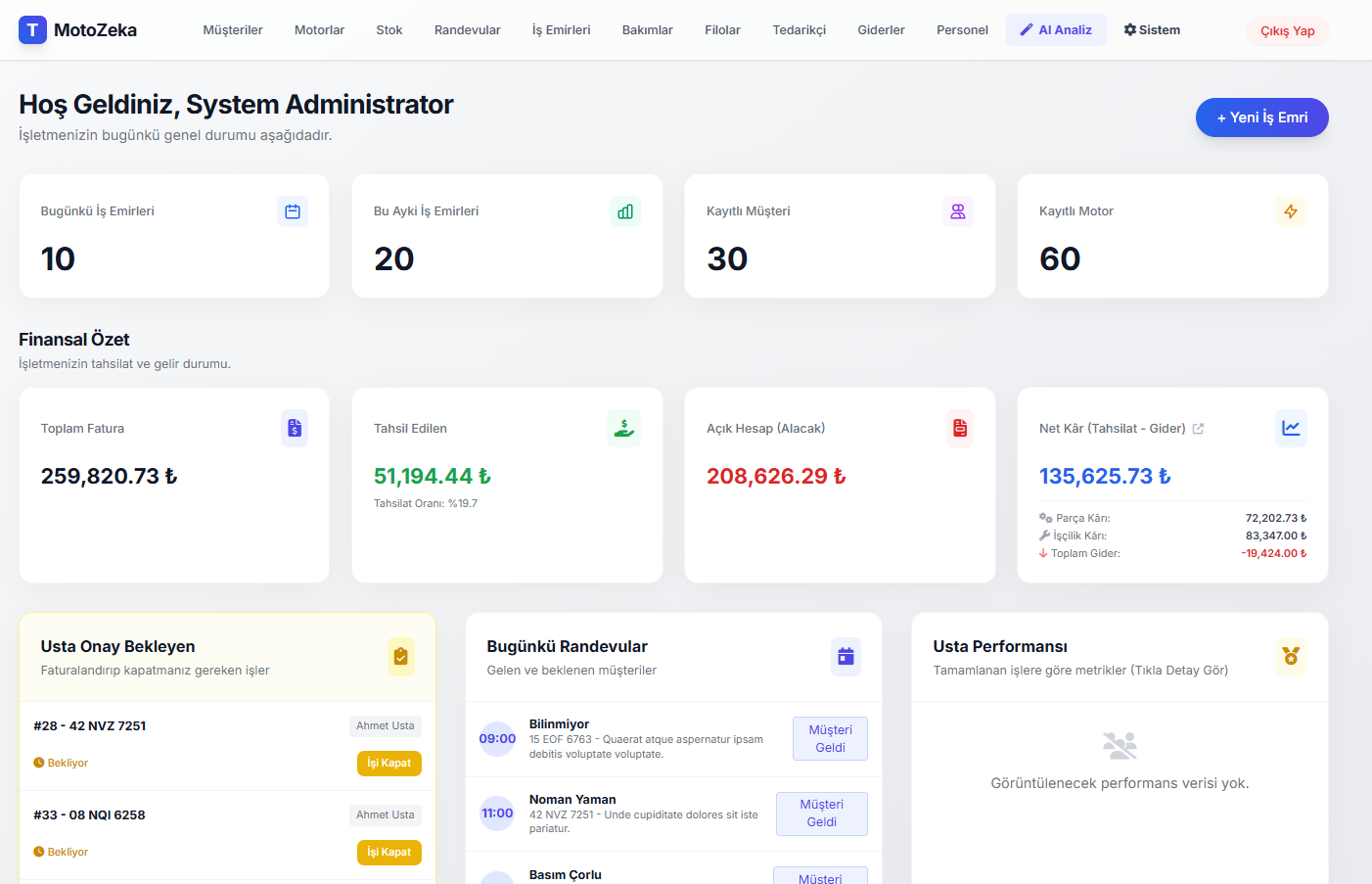Click the Kayıtlı Motor count 60
1372x884 pixels.
(x=1060, y=259)
